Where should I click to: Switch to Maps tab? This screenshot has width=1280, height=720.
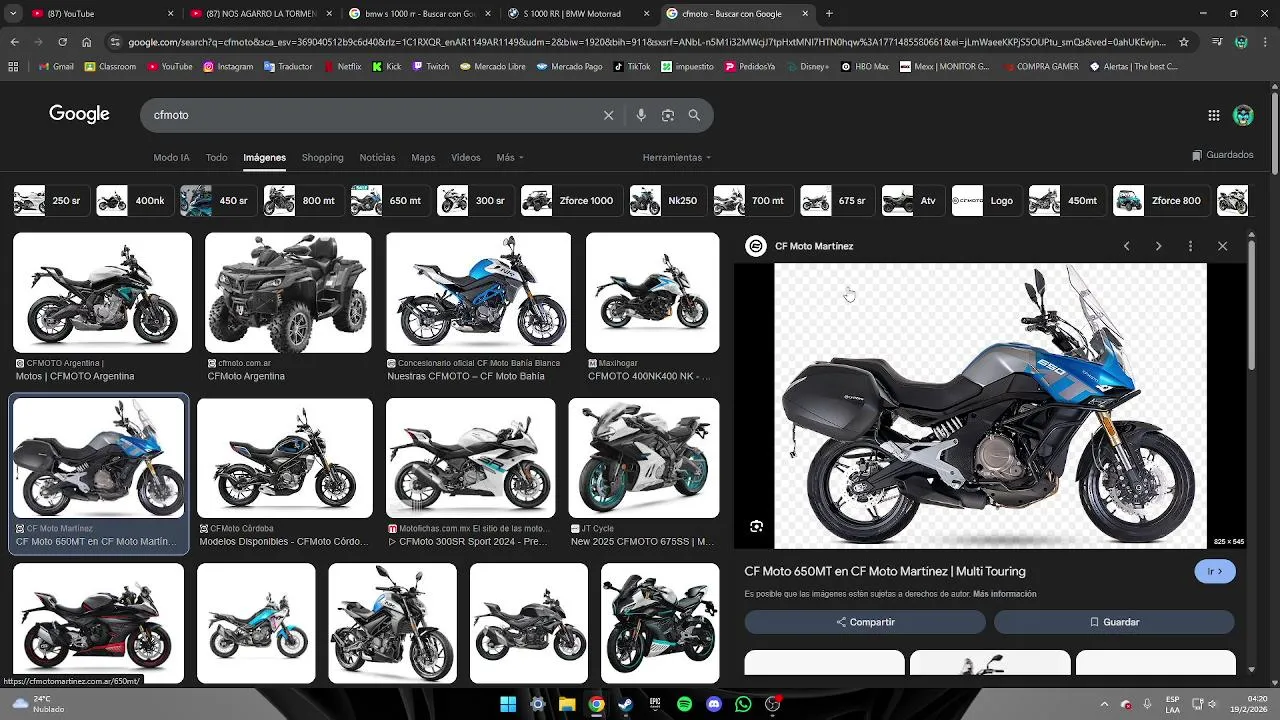point(423,158)
